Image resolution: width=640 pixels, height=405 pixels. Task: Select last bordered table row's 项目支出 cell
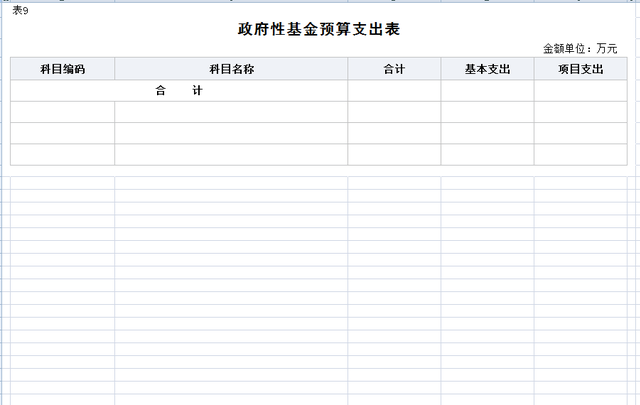pos(581,154)
